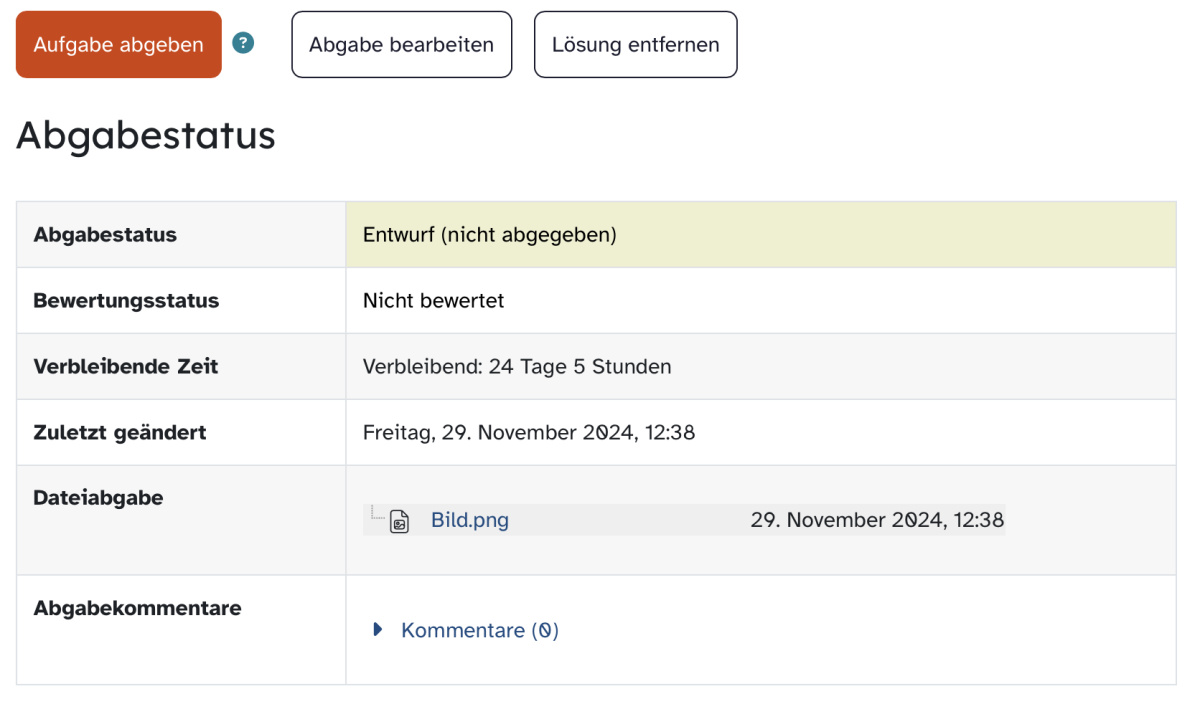Viewport: 1200px width, 704px height.
Task: Select the Verbleibend 24 Tage 5 Stunden text
Action: 517,366
